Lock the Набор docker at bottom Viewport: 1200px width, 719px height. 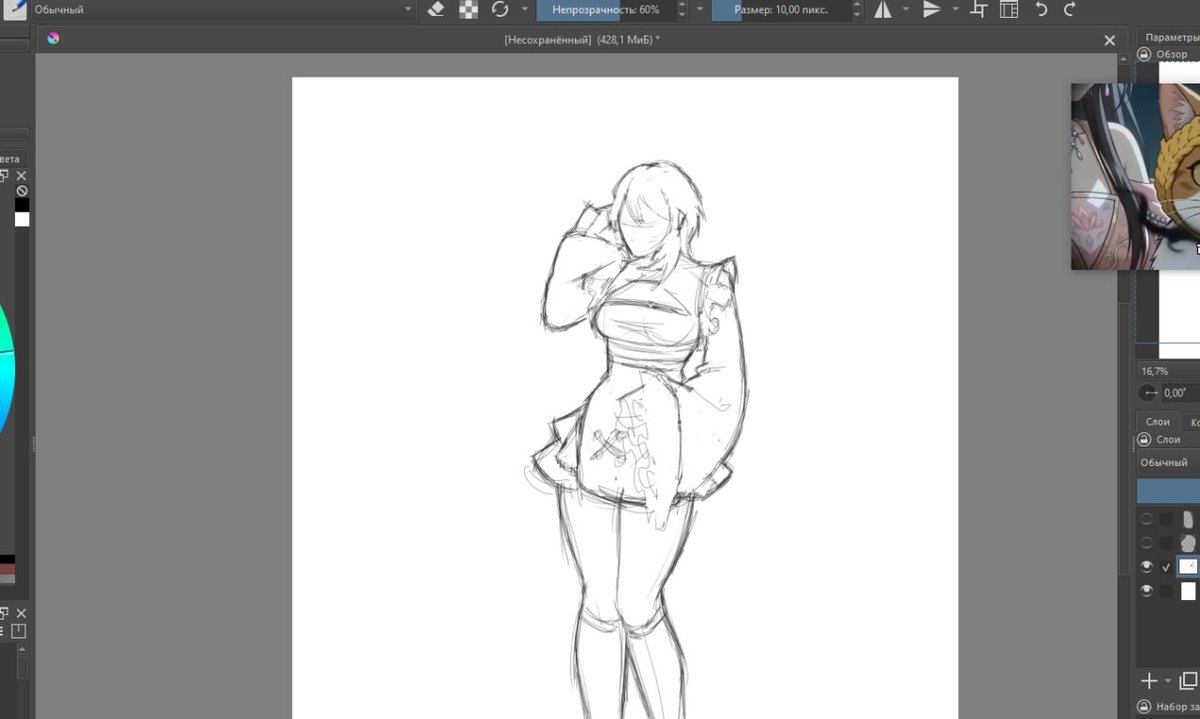click(1144, 706)
